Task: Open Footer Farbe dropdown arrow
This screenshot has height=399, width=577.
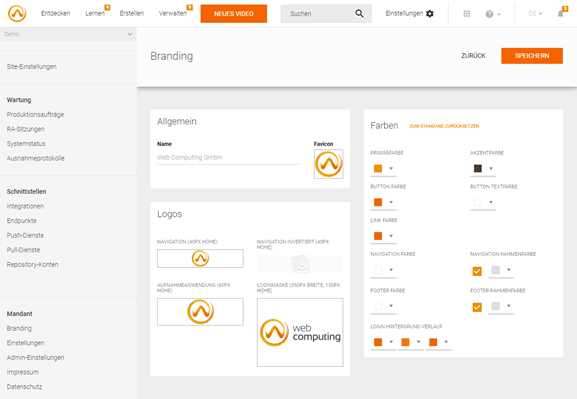Action: [x=391, y=306]
